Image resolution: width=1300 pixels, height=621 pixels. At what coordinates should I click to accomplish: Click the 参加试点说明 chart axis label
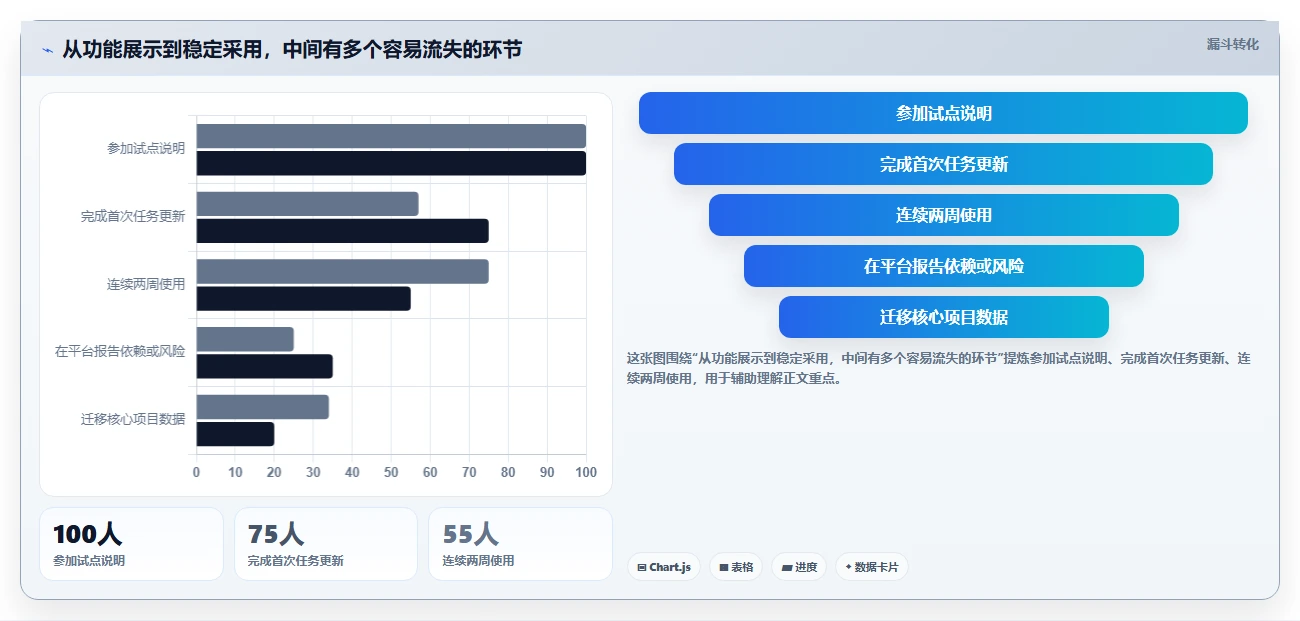pos(146,148)
